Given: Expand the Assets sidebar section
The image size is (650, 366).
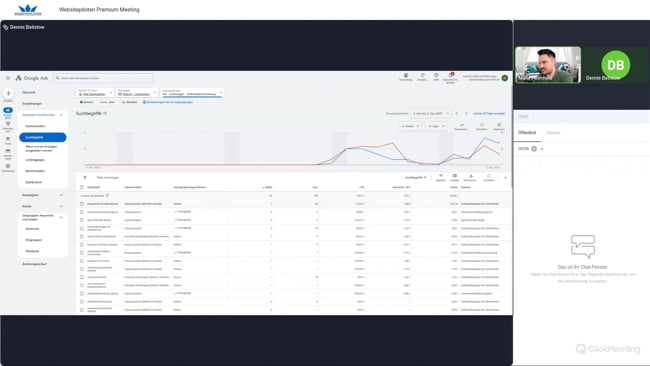Looking at the screenshot, I should pos(61,206).
